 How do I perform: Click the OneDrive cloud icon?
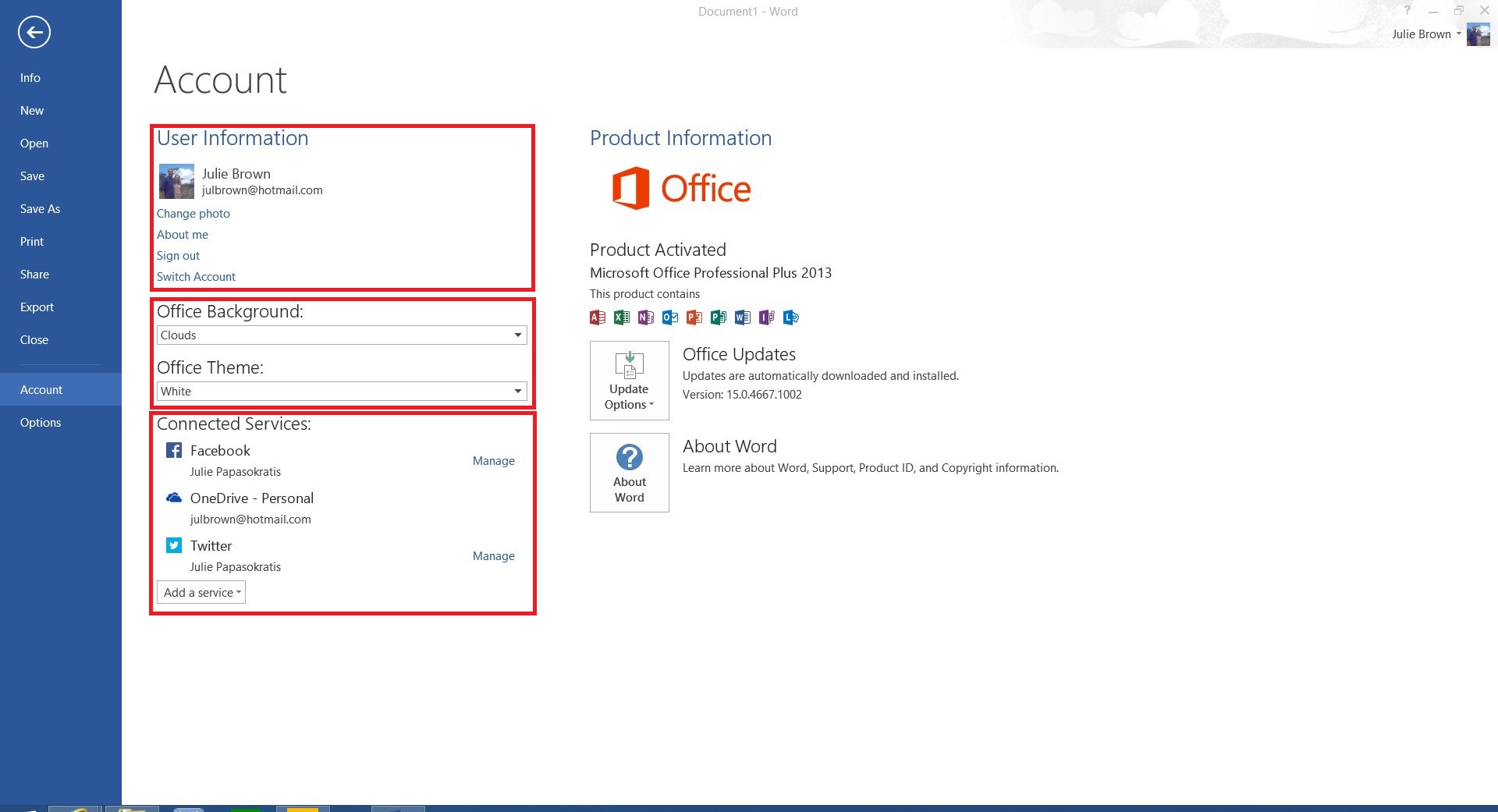(173, 498)
